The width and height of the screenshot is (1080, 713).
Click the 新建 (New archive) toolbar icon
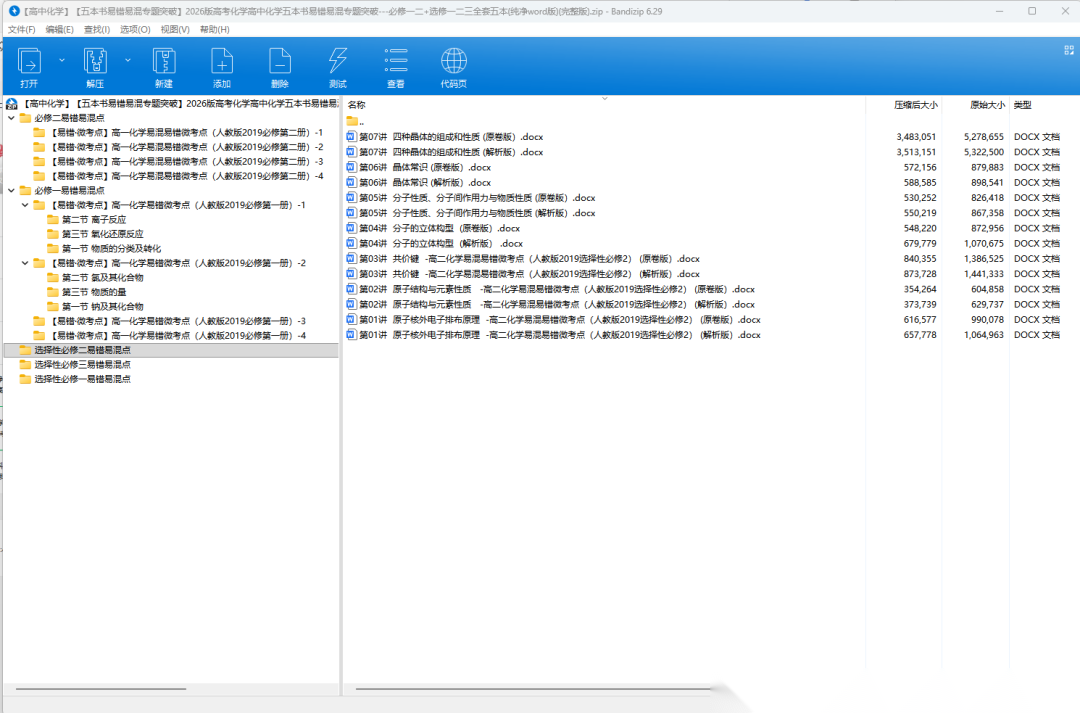pyautogui.click(x=163, y=62)
